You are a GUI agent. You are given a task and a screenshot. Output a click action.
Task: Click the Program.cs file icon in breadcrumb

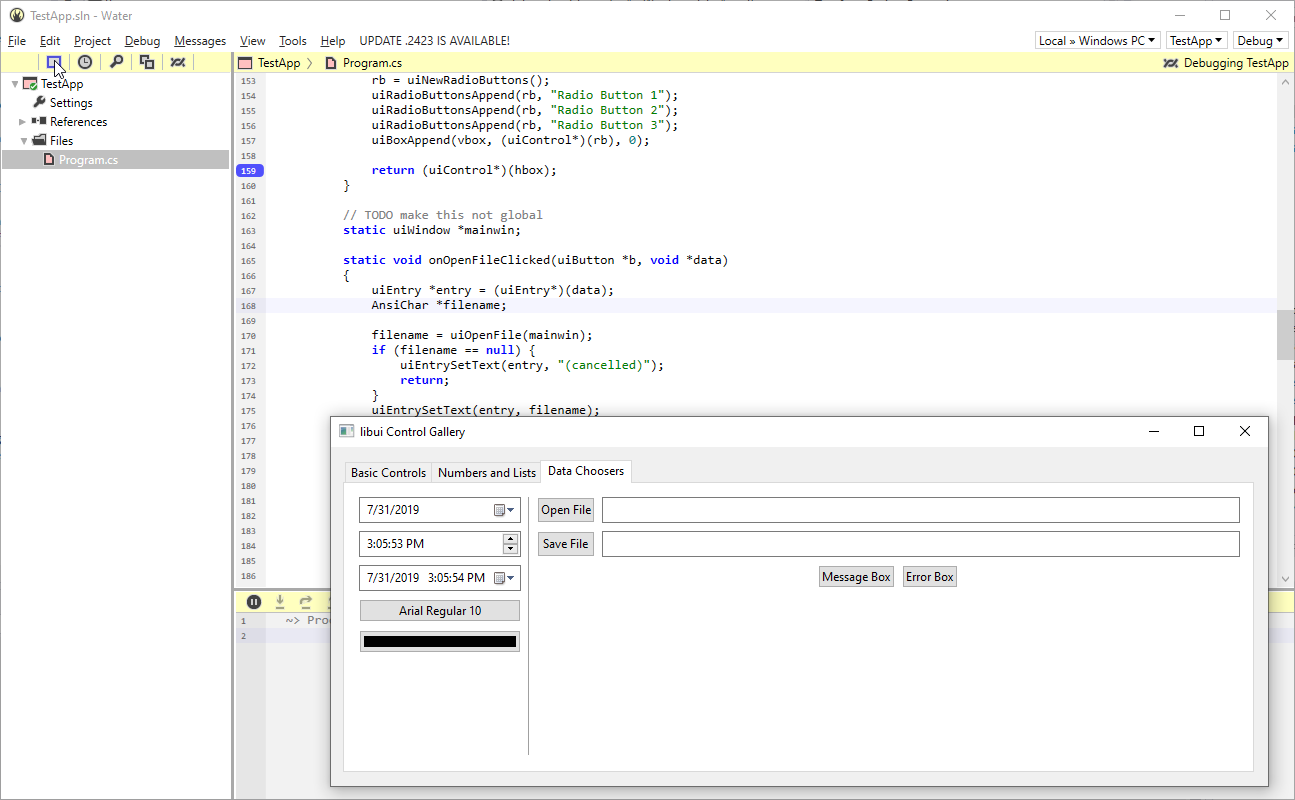coord(331,63)
